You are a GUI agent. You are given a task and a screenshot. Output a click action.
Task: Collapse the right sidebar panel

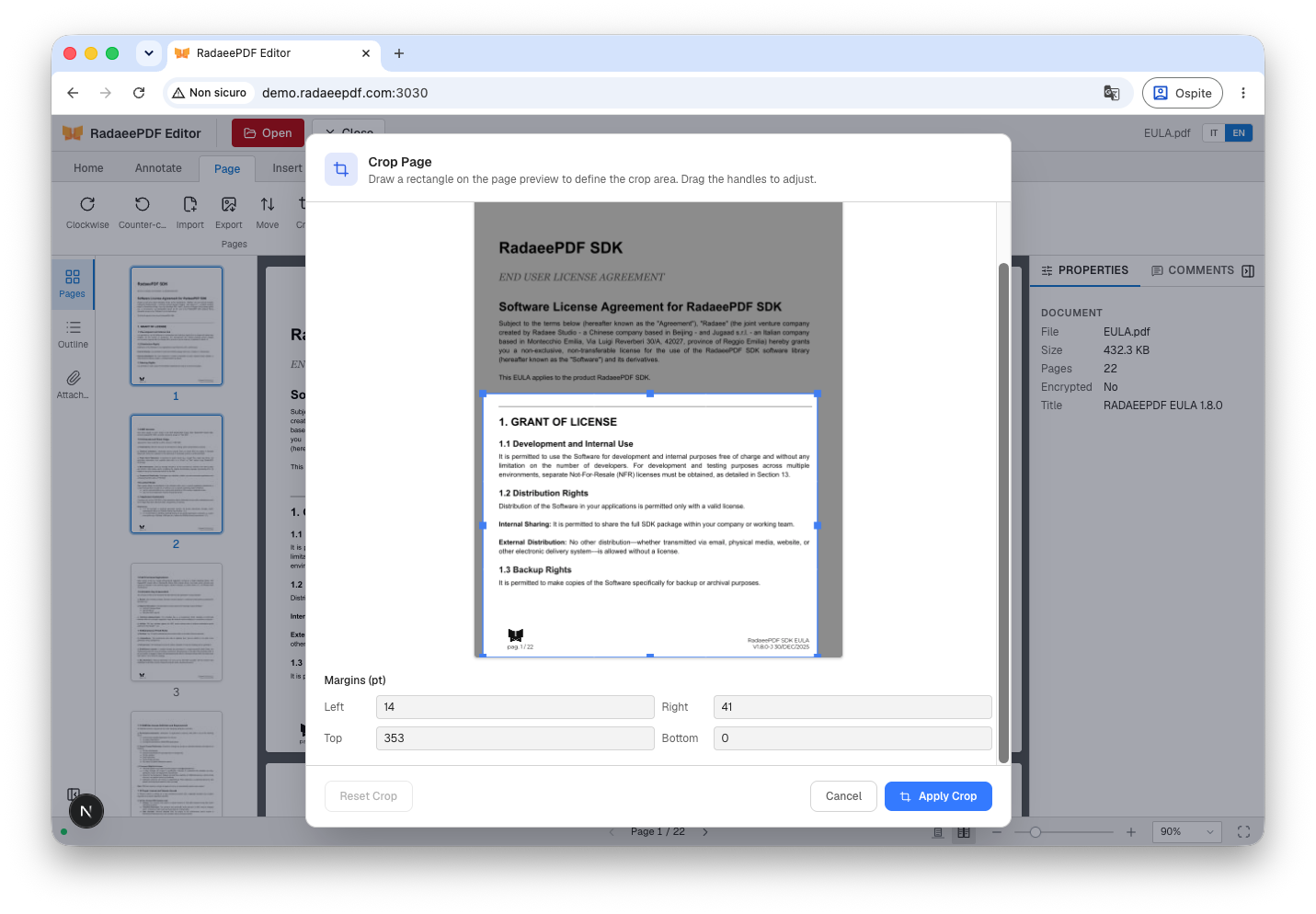pyautogui.click(x=1248, y=271)
